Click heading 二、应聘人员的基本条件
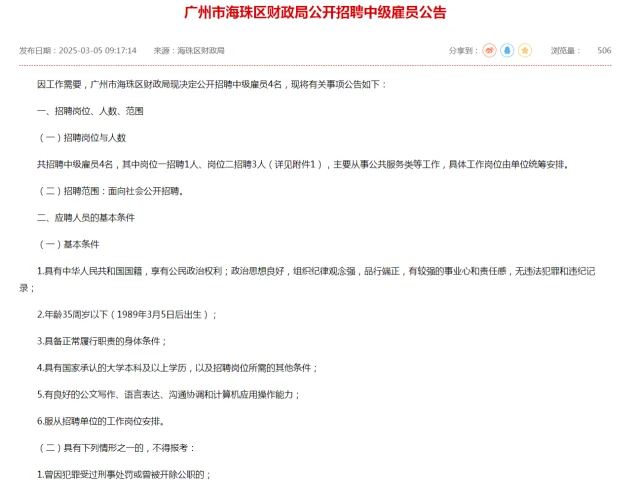The image size is (640, 487). point(86,218)
